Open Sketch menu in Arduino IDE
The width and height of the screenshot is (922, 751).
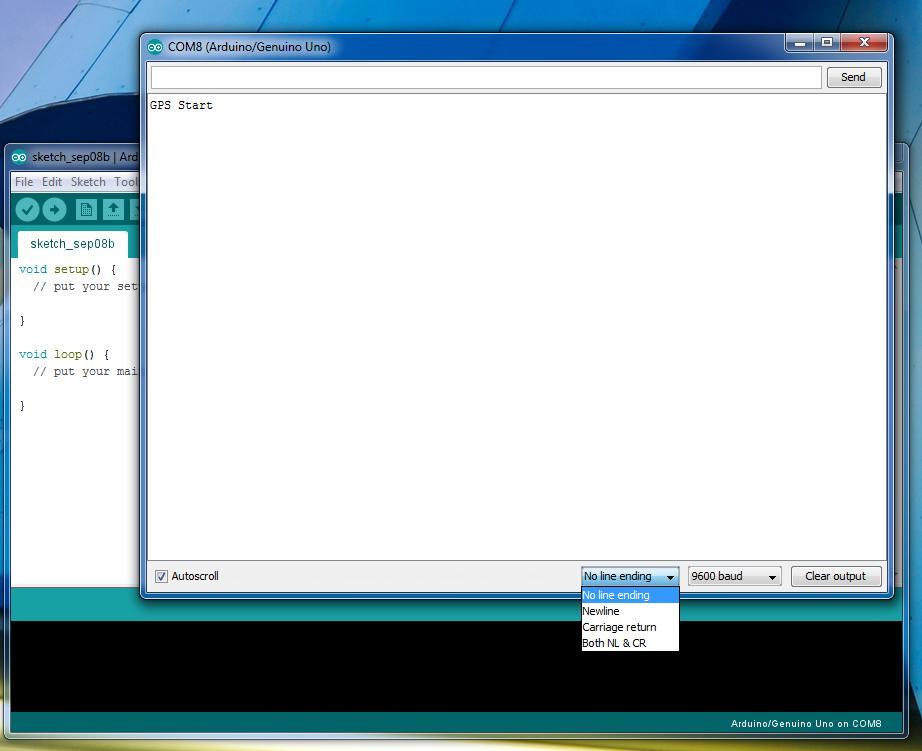(88, 182)
